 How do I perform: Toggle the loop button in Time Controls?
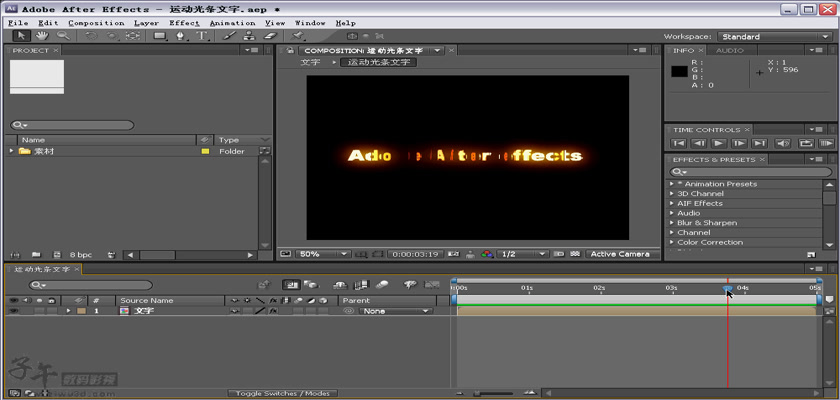tap(805, 143)
